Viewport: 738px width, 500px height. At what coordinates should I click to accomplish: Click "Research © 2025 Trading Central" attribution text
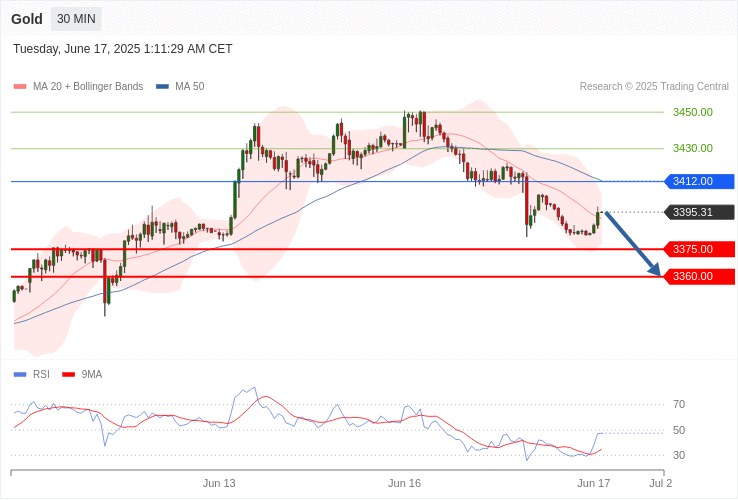click(654, 87)
